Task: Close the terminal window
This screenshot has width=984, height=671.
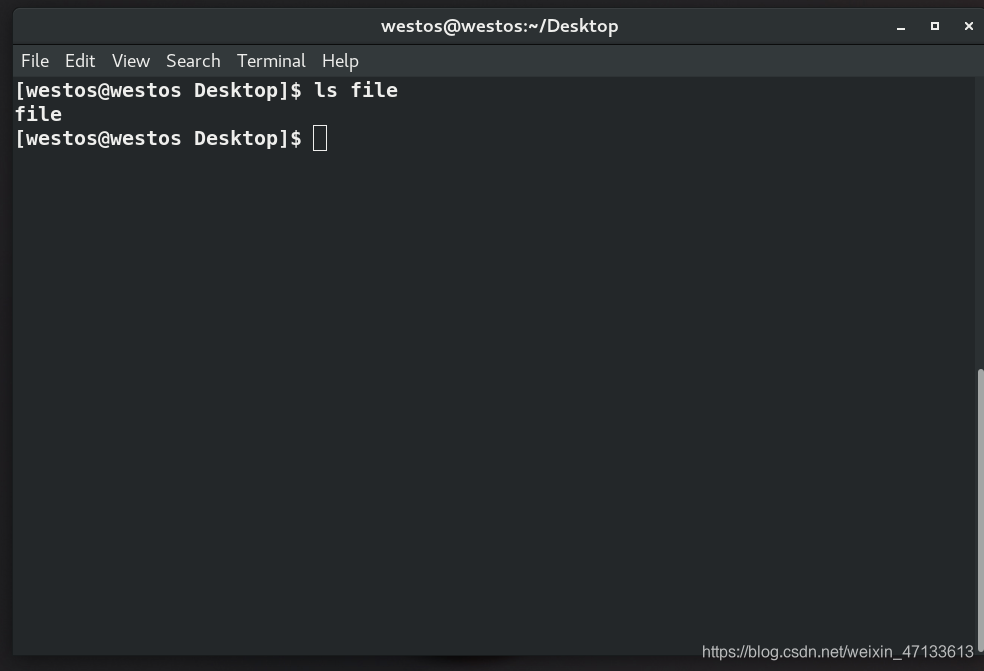Action: (968, 26)
